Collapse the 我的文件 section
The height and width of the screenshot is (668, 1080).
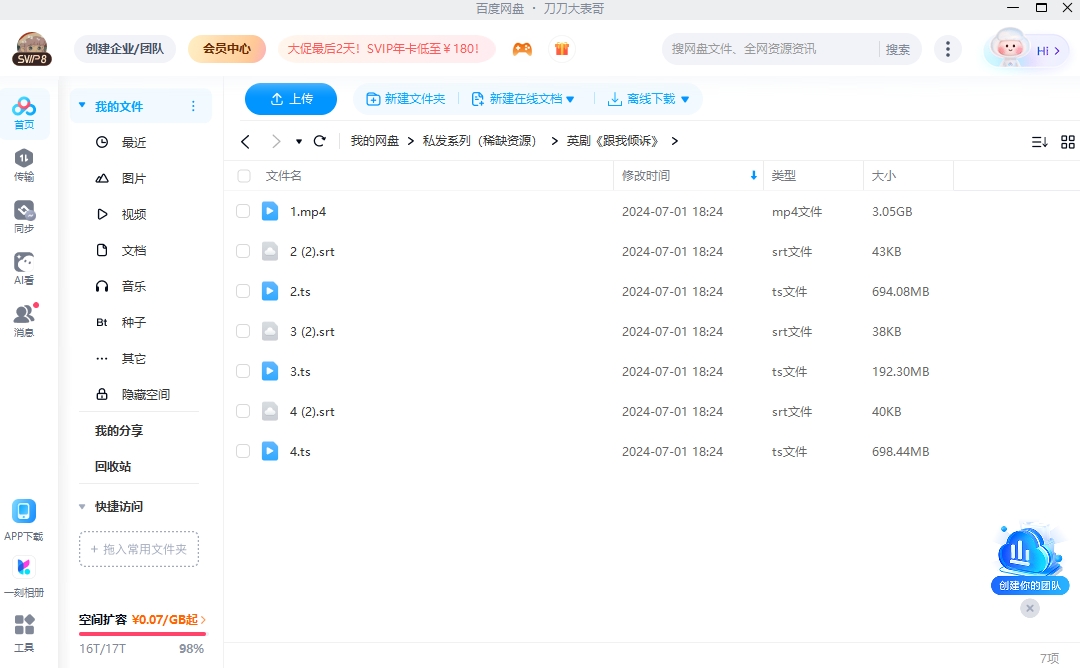click(80, 105)
